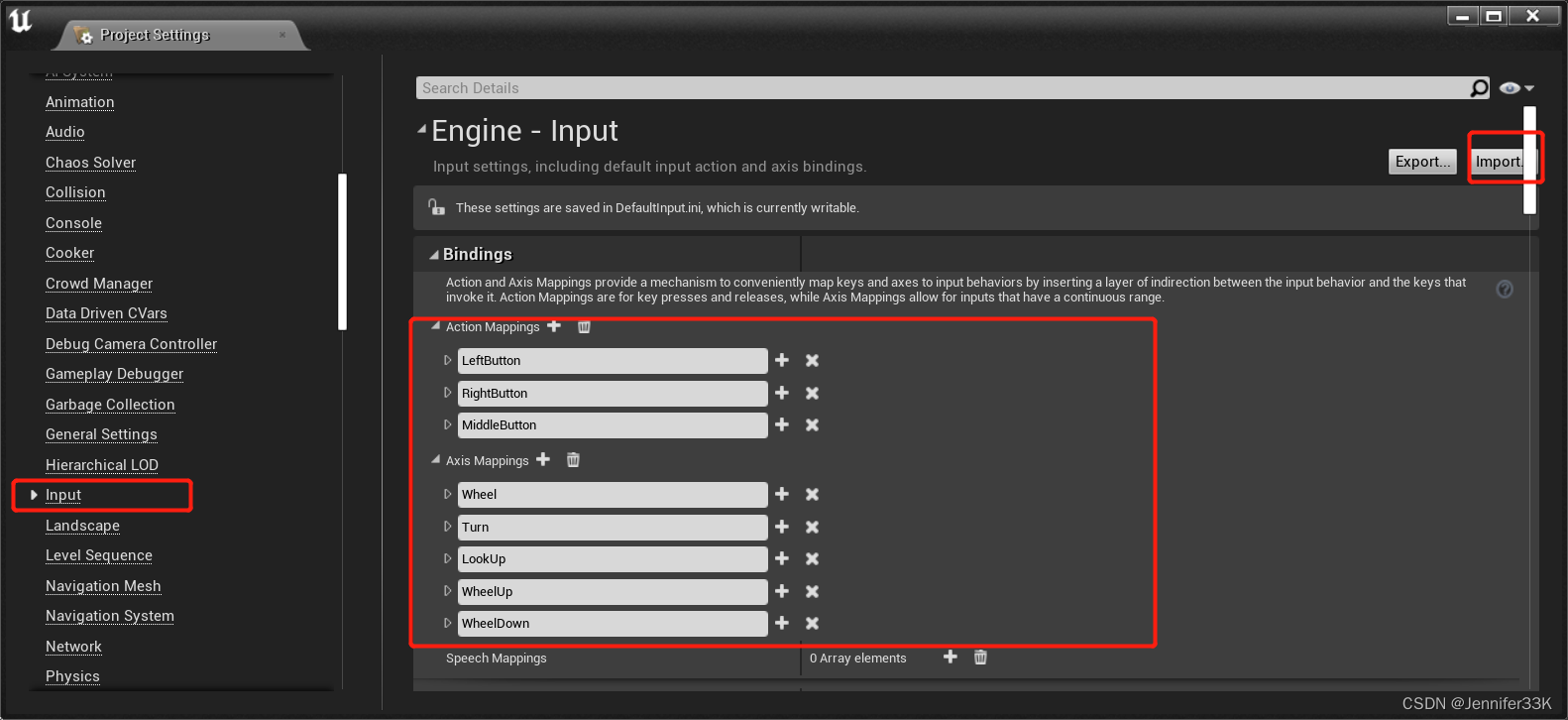The width and height of the screenshot is (1568, 720).
Task: Expand the WheelUp axis mapping row
Action: pyautogui.click(x=447, y=591)
